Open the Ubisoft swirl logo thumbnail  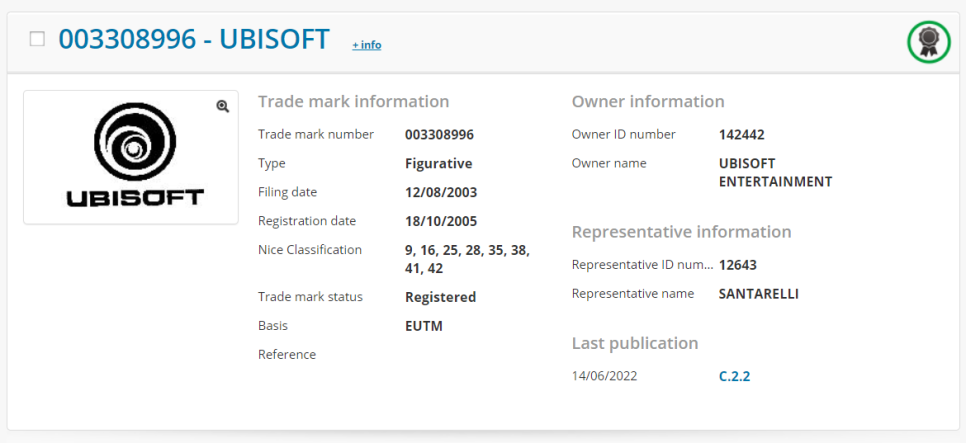tap(131, 157)
